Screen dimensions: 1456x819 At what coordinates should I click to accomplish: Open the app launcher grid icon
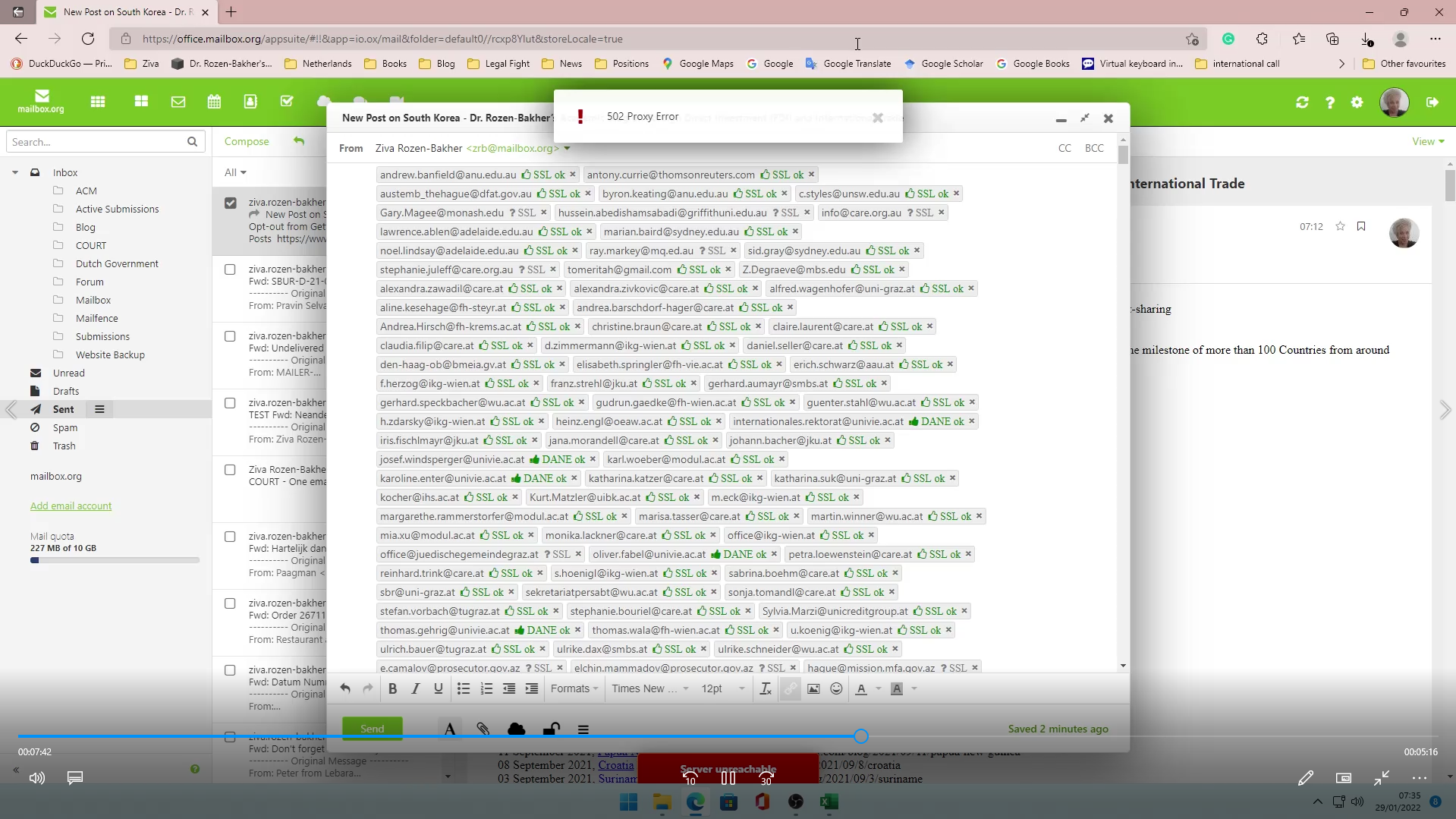pyautogui.click(x=98, y=102)
